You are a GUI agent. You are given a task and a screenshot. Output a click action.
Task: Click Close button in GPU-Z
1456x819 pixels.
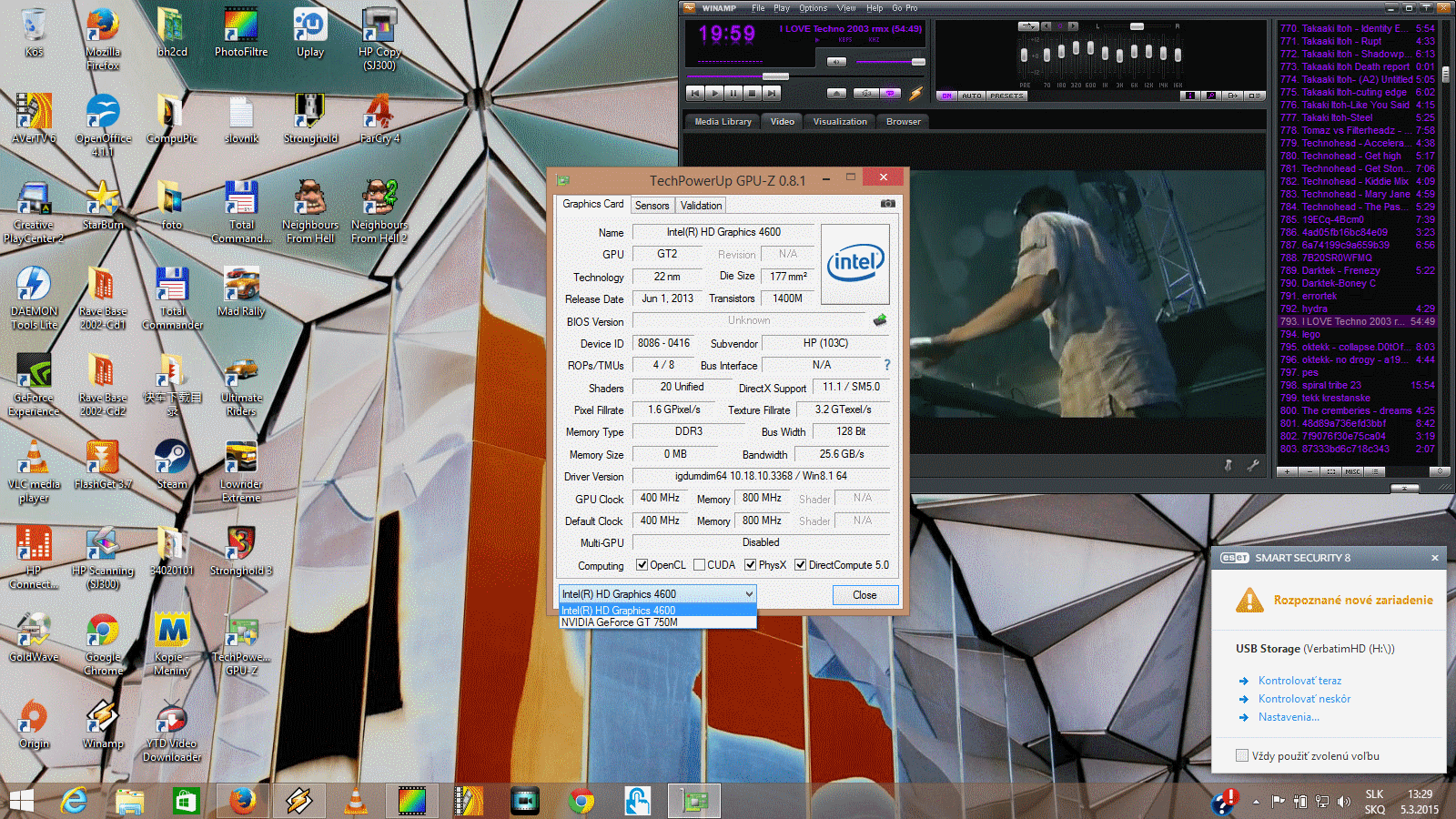pyautogui.click(x=864, y=595)
